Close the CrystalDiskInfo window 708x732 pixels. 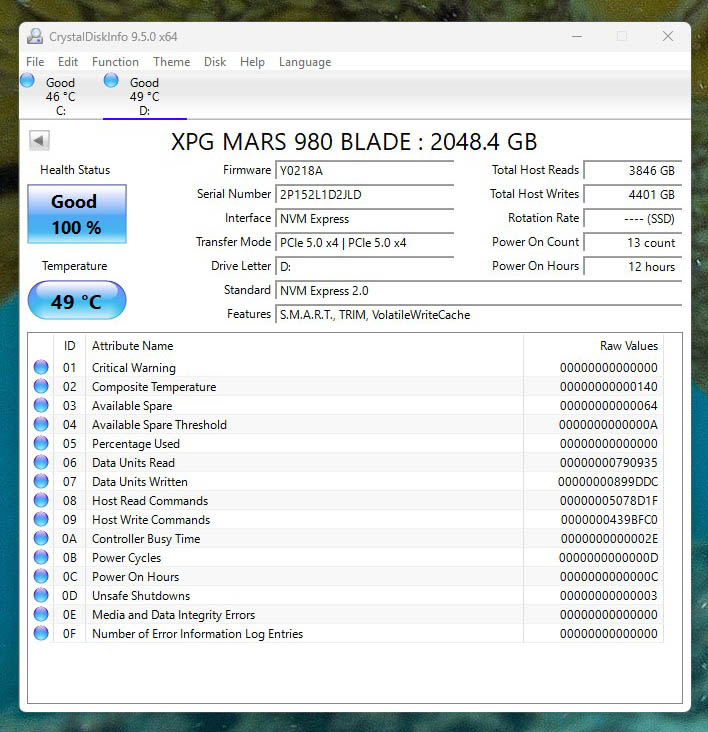668,36
